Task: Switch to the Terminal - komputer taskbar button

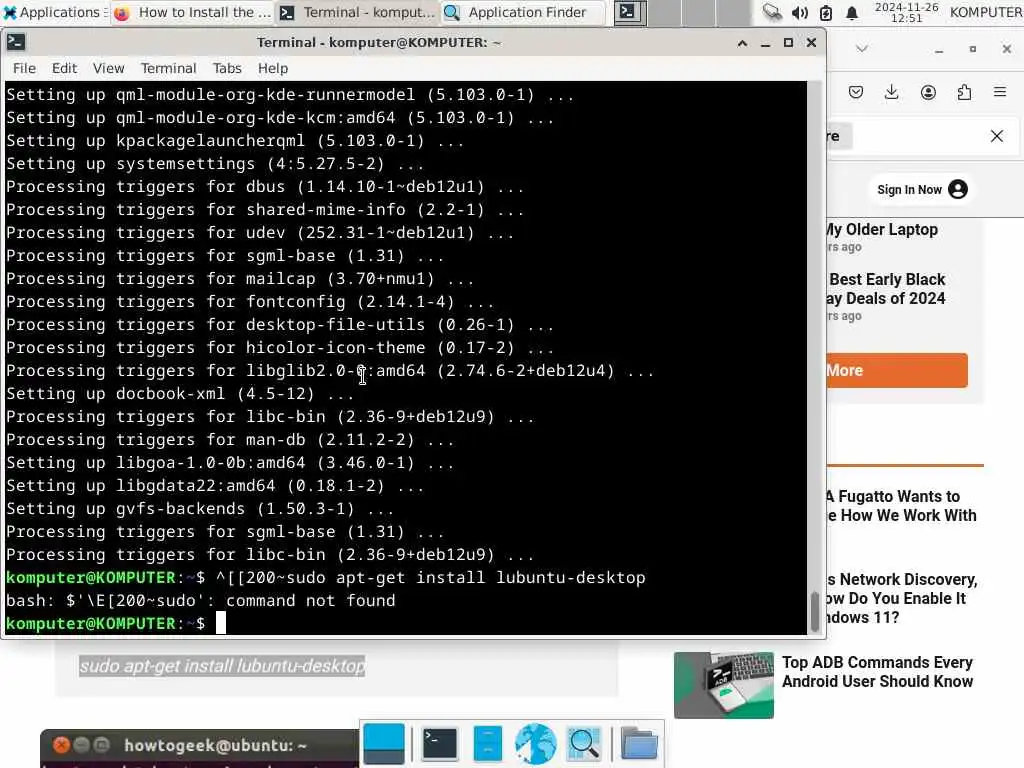Action: tap(358, 12)
